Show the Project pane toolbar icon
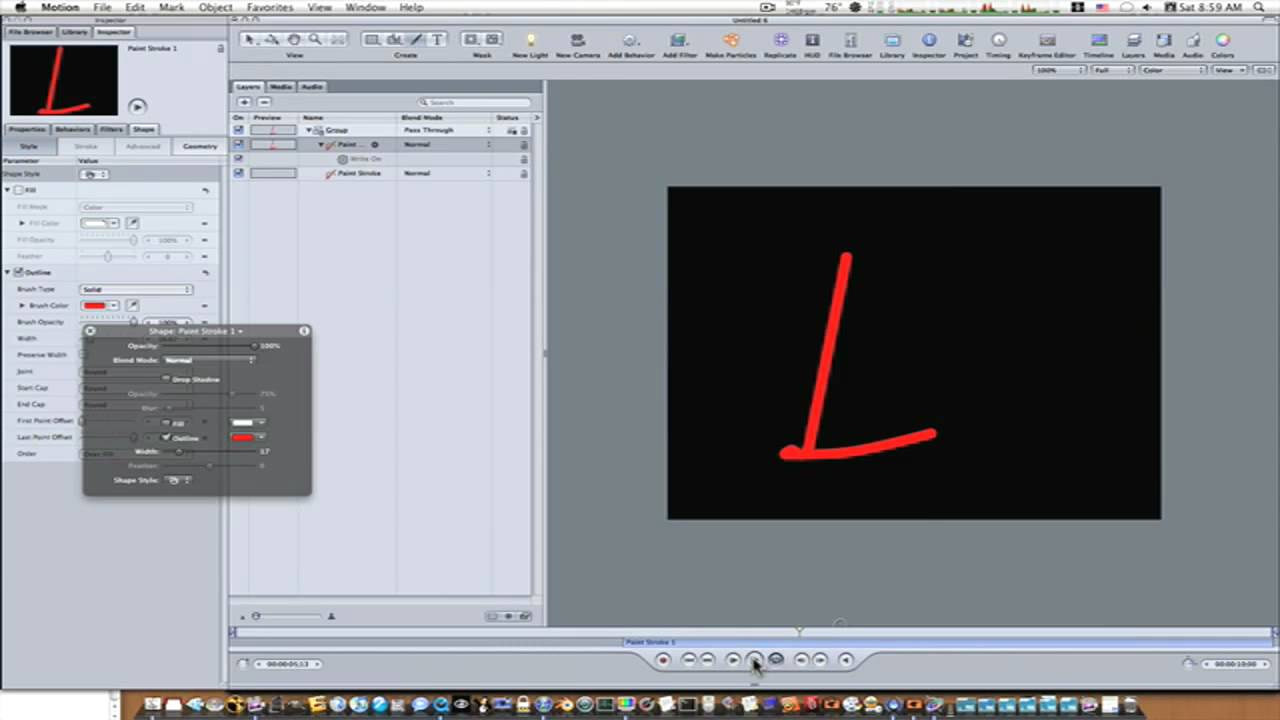Image resolution: width=1280 pixels, height=720 pixels. tap(965, 41)
